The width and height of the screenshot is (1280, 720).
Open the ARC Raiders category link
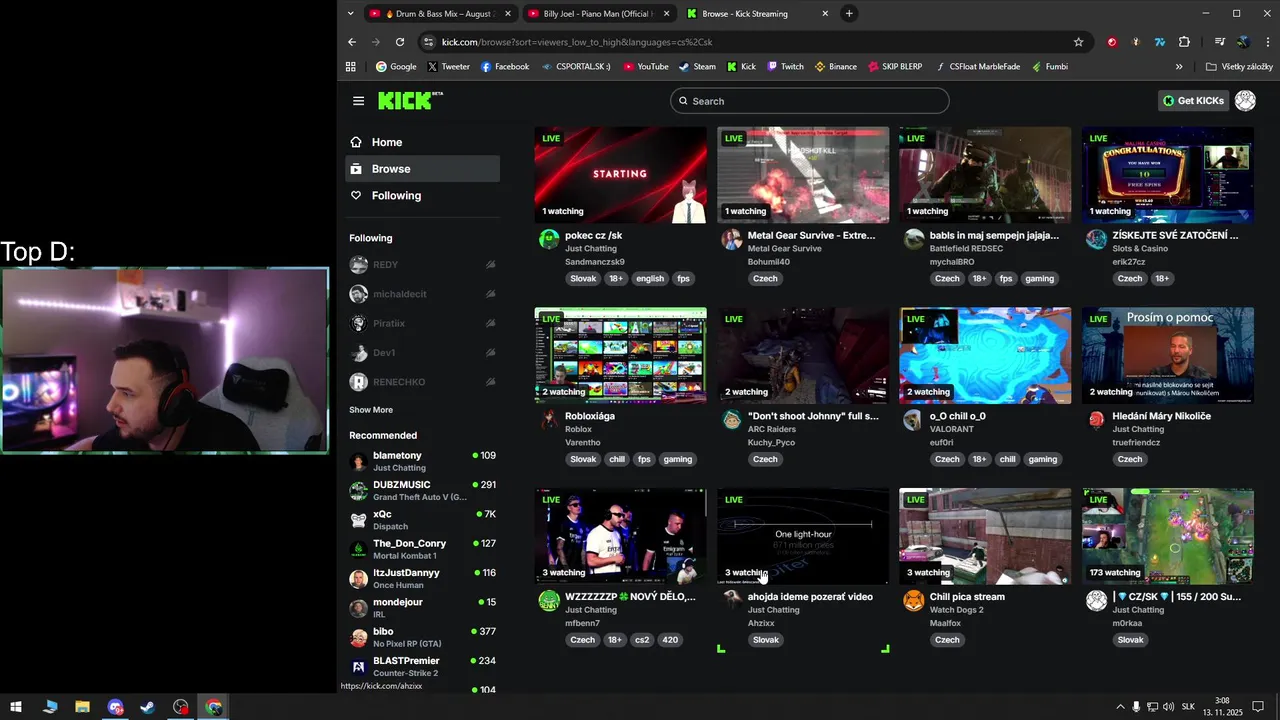pos(771,429)
